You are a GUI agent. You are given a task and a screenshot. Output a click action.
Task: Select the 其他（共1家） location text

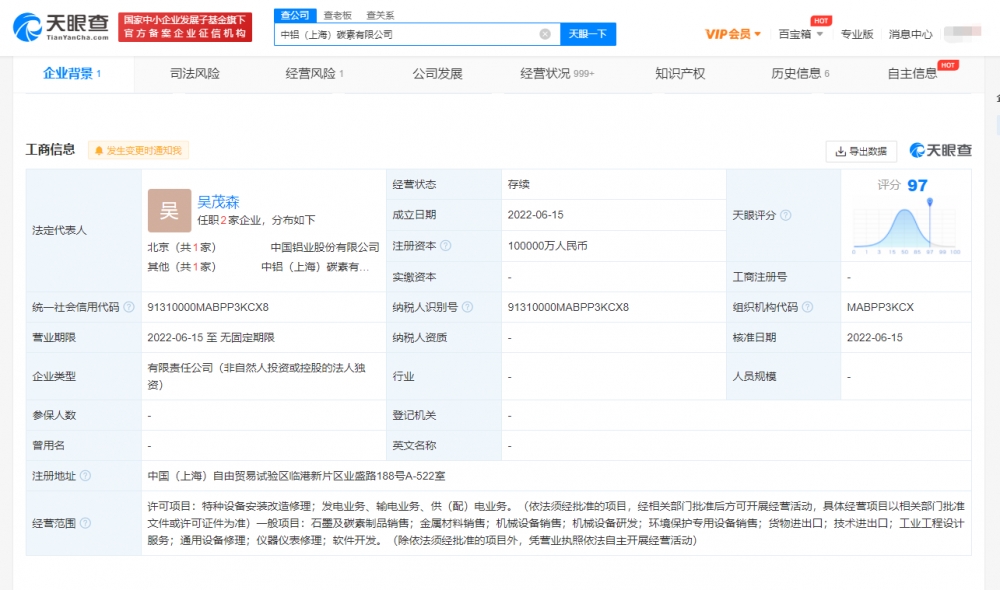tap(182, 267)
